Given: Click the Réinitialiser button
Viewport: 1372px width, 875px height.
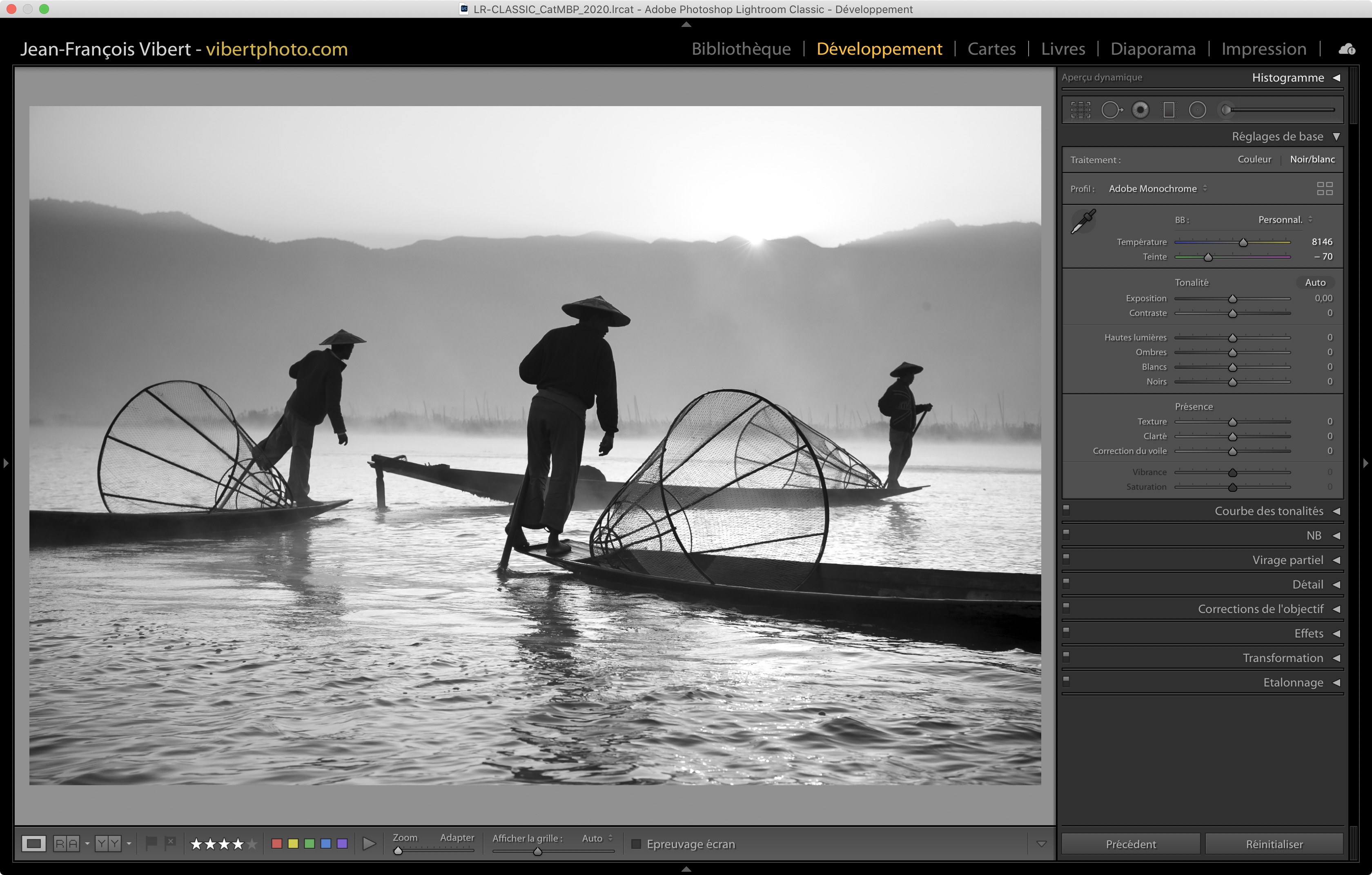Looking at the screenshot, I should coord(1274,844).
